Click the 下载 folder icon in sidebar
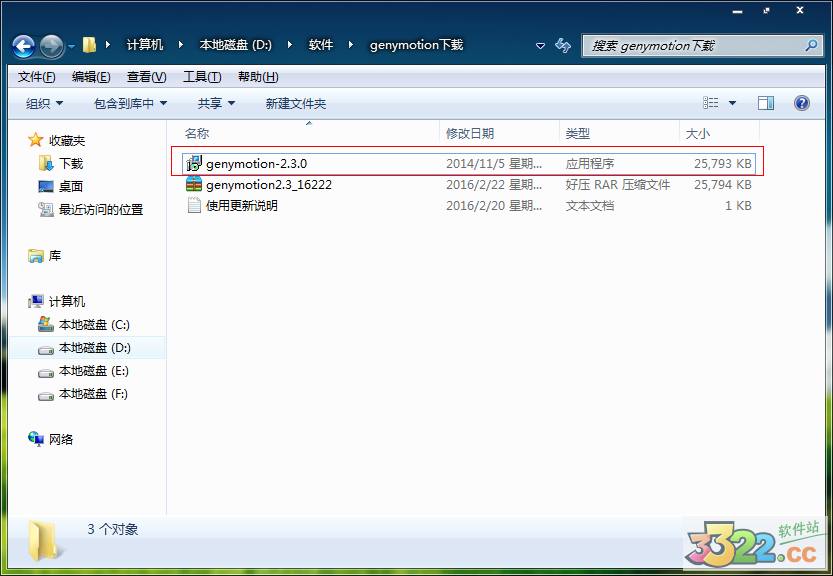Screen dimensions: 833x576 point(46,163)
